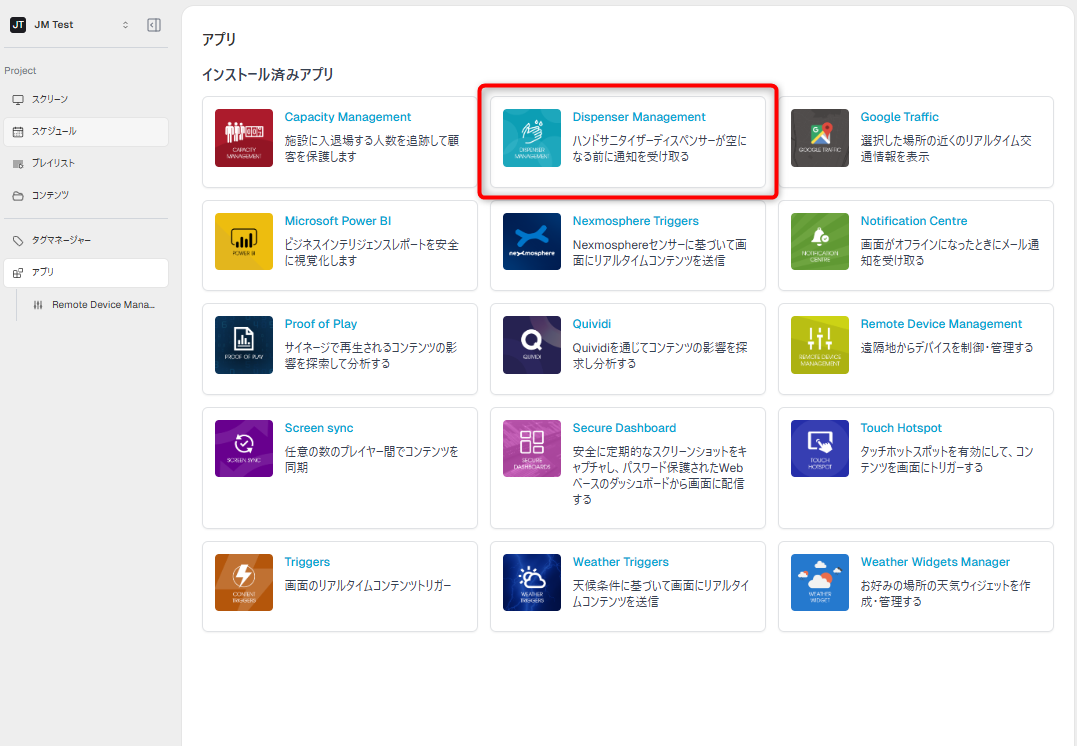Collapse the sidebar with the panel icon
The width and height of the screenshot is (1077, 746).
[154, 25]
